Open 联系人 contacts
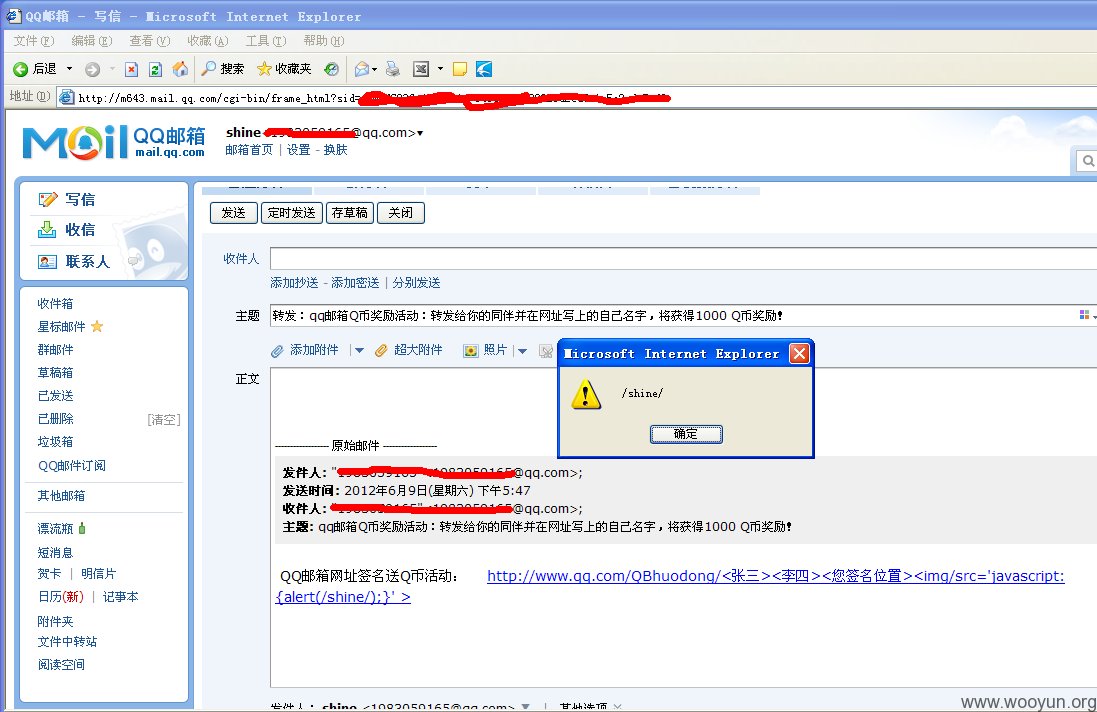Screen dimensions: 1097x712 [87, 262]
